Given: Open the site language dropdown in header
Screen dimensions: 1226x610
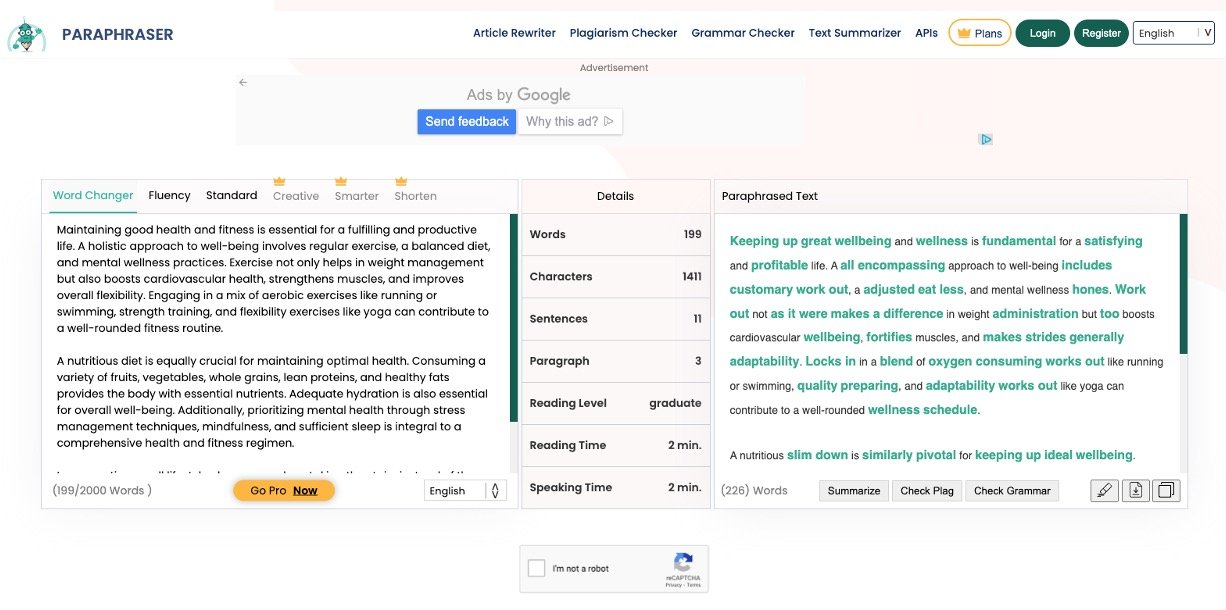Looking at the screenshot, I should tap(1173, 33).
